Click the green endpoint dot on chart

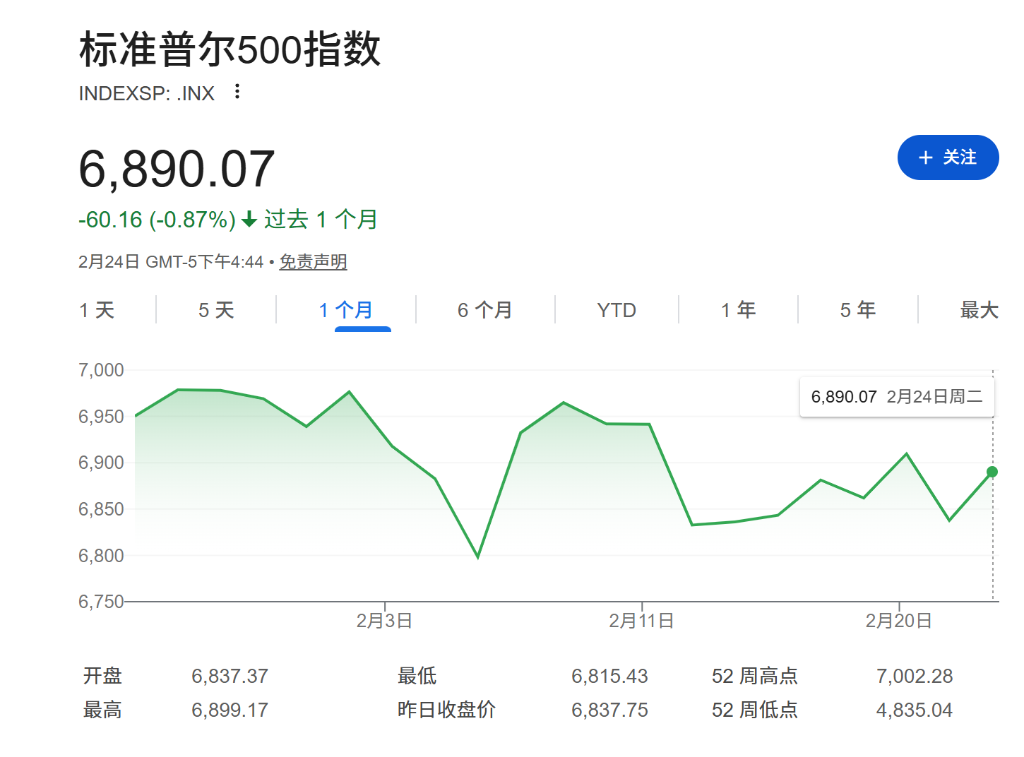tap(992, 472)
